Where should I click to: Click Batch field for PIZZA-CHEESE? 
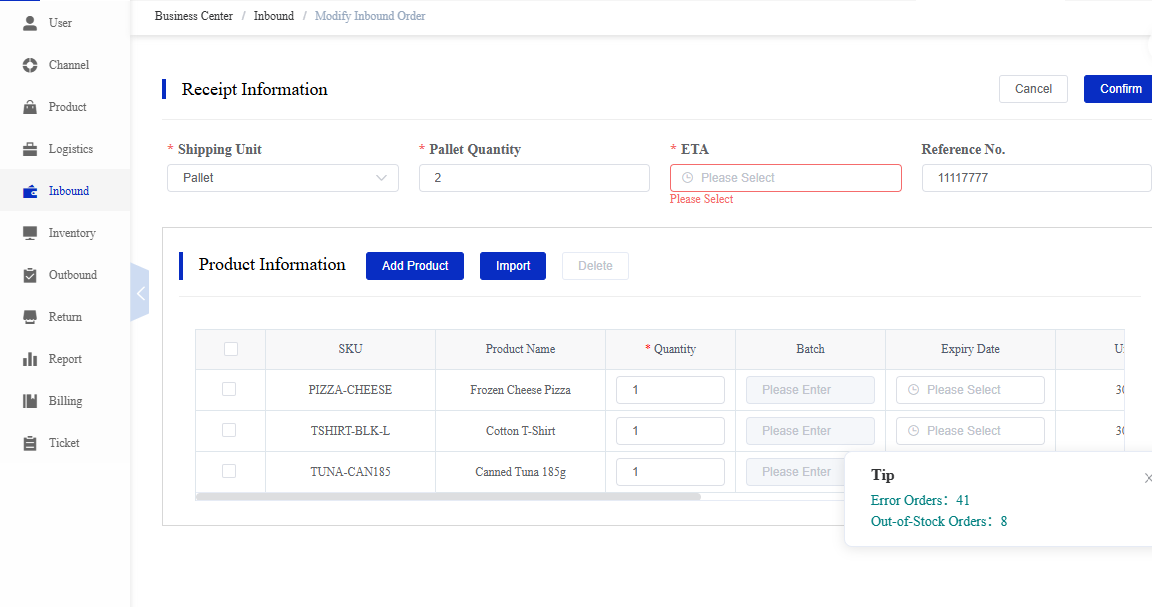tap(810, 390)
